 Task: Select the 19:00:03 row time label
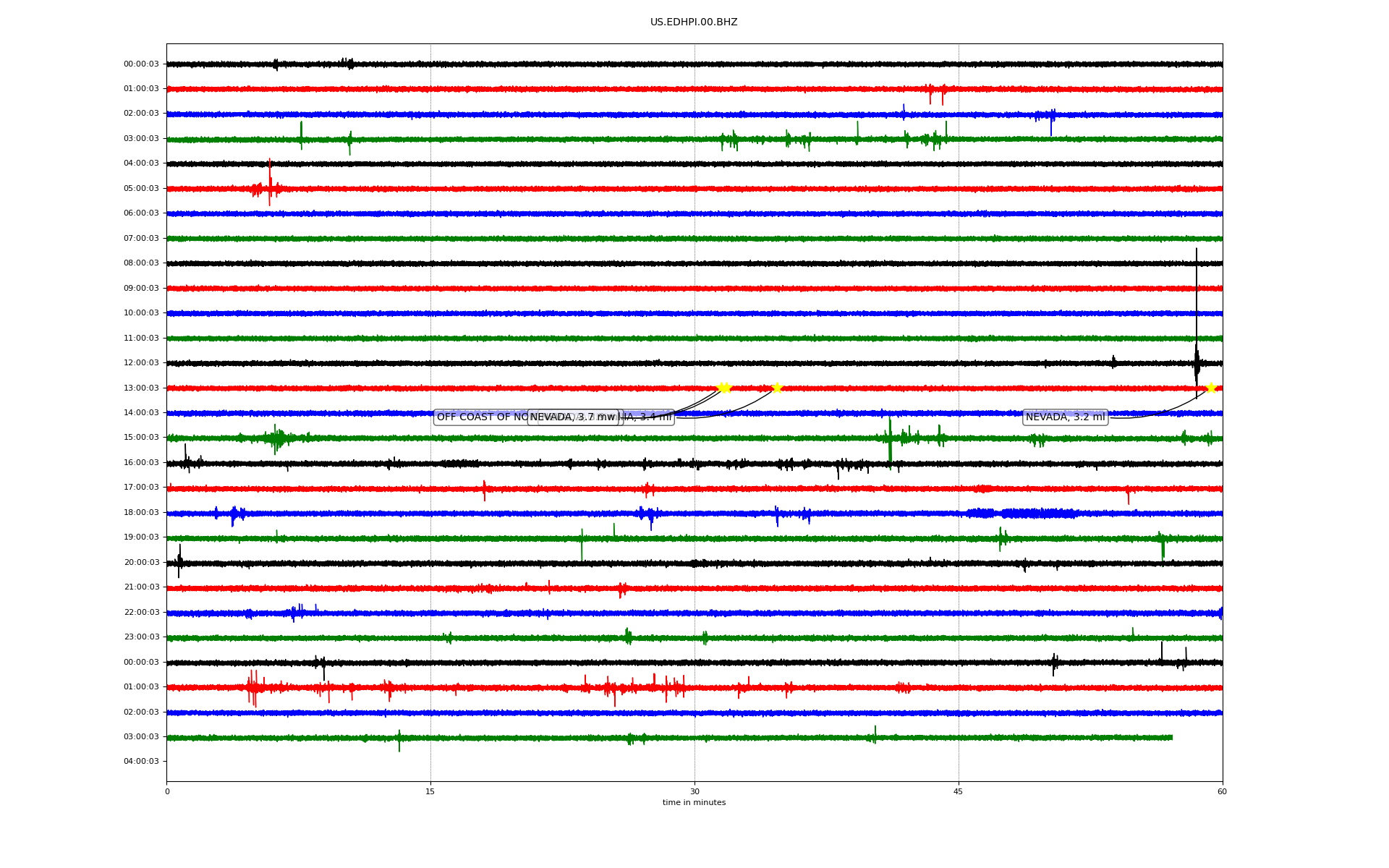pos(141,537)
